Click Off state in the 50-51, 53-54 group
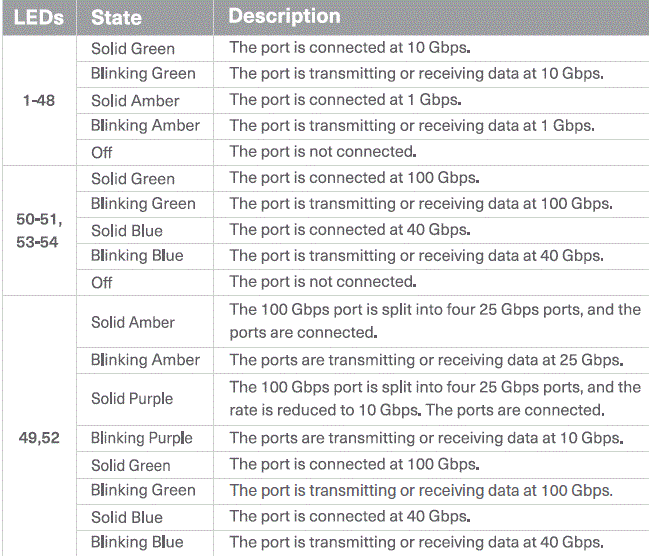Screen dimensions: 649x556 point(102,282)
